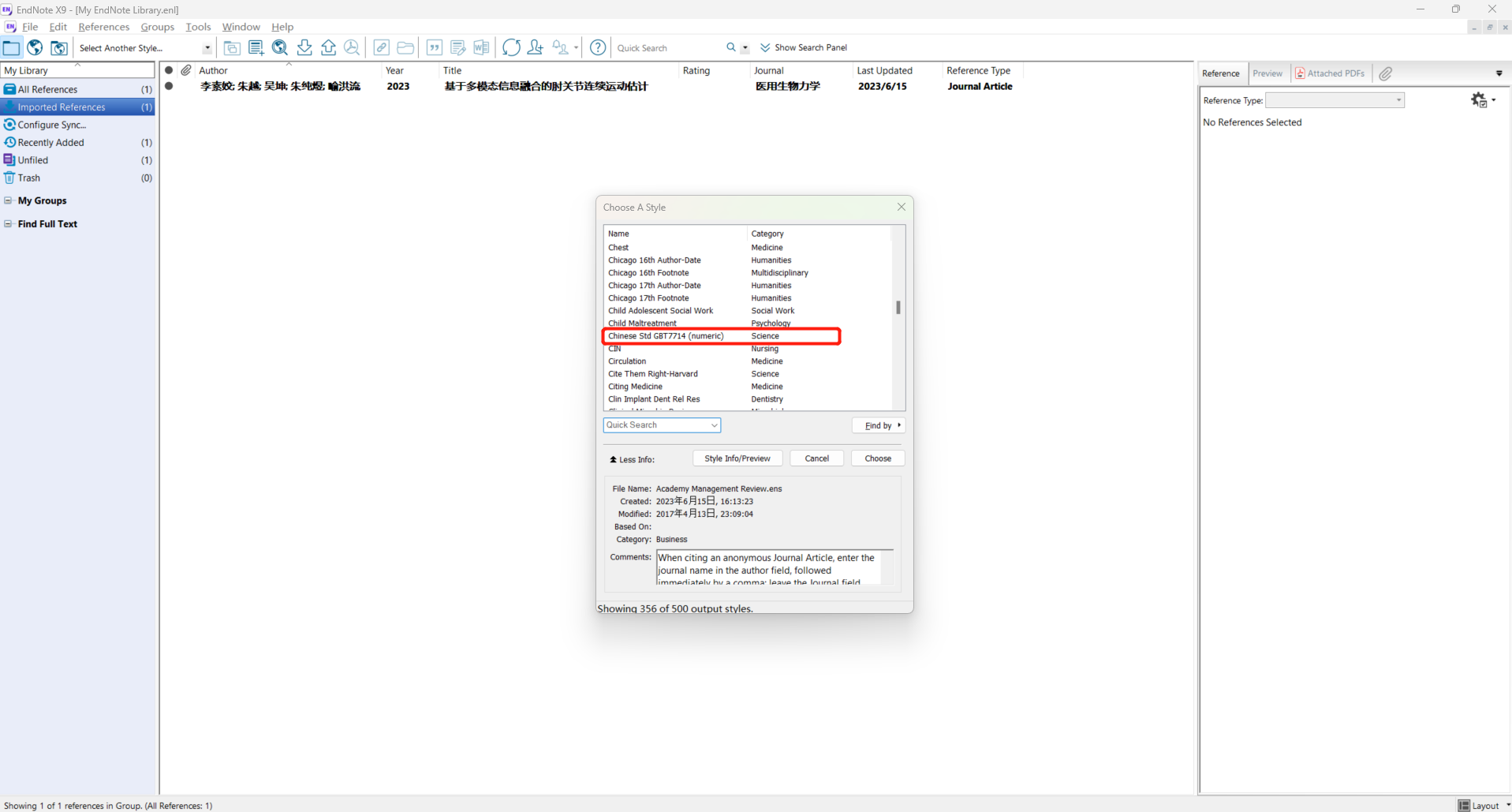
Task: Switch to Online Search Mode globe icon
Action: click(35, 47)
